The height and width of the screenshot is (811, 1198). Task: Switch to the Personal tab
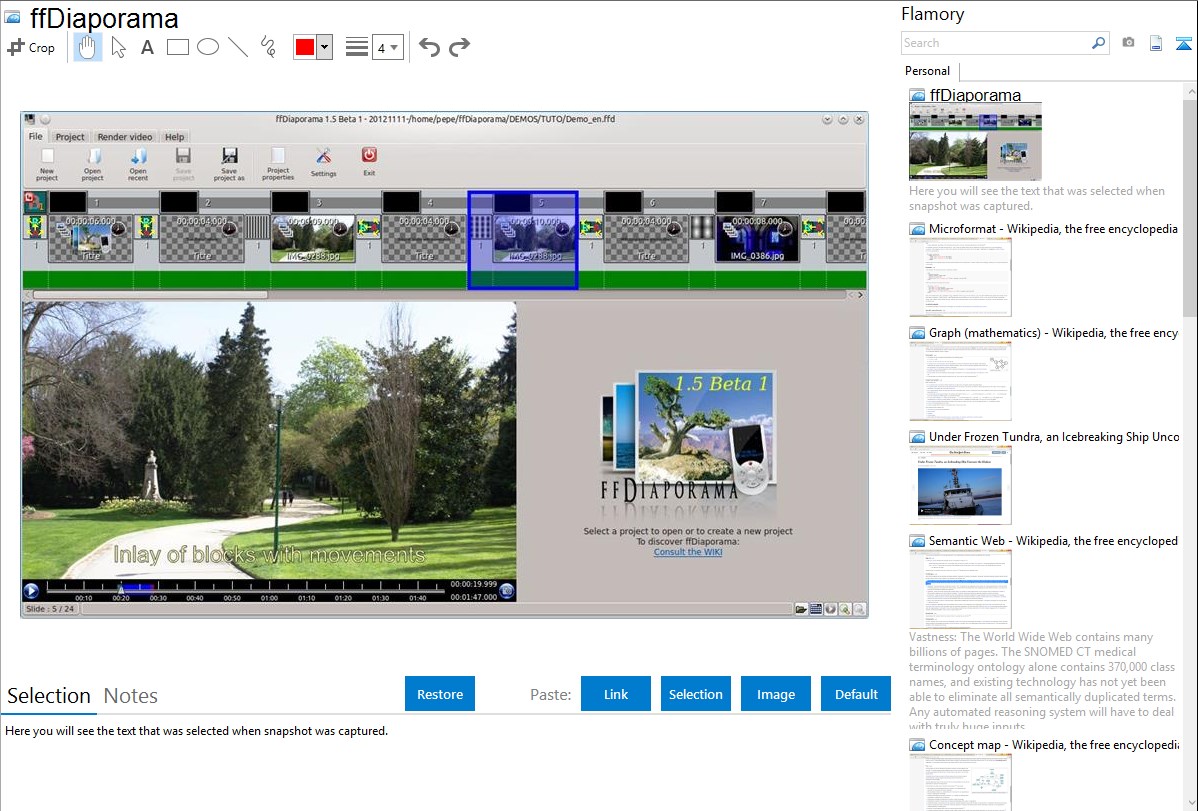[927, 70]
